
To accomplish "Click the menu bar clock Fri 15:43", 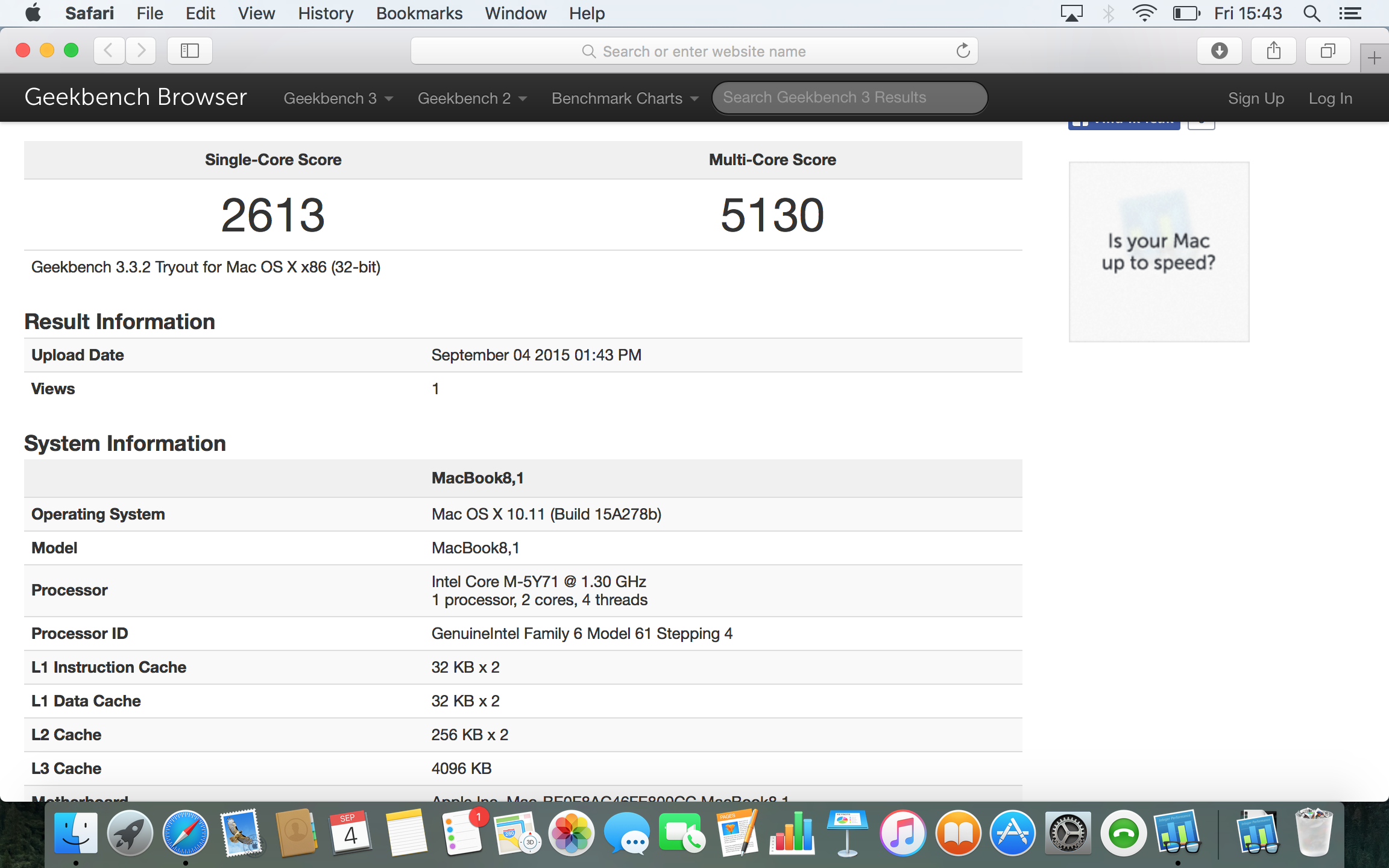I will coord(1247,13).
